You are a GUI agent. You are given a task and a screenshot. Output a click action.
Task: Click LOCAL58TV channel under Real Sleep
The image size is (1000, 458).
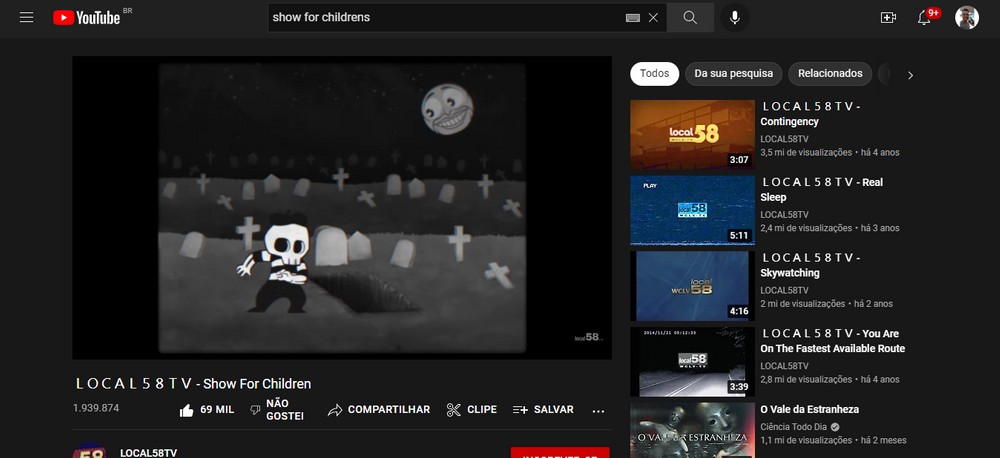pyautogui.click(x=784, y=214)
